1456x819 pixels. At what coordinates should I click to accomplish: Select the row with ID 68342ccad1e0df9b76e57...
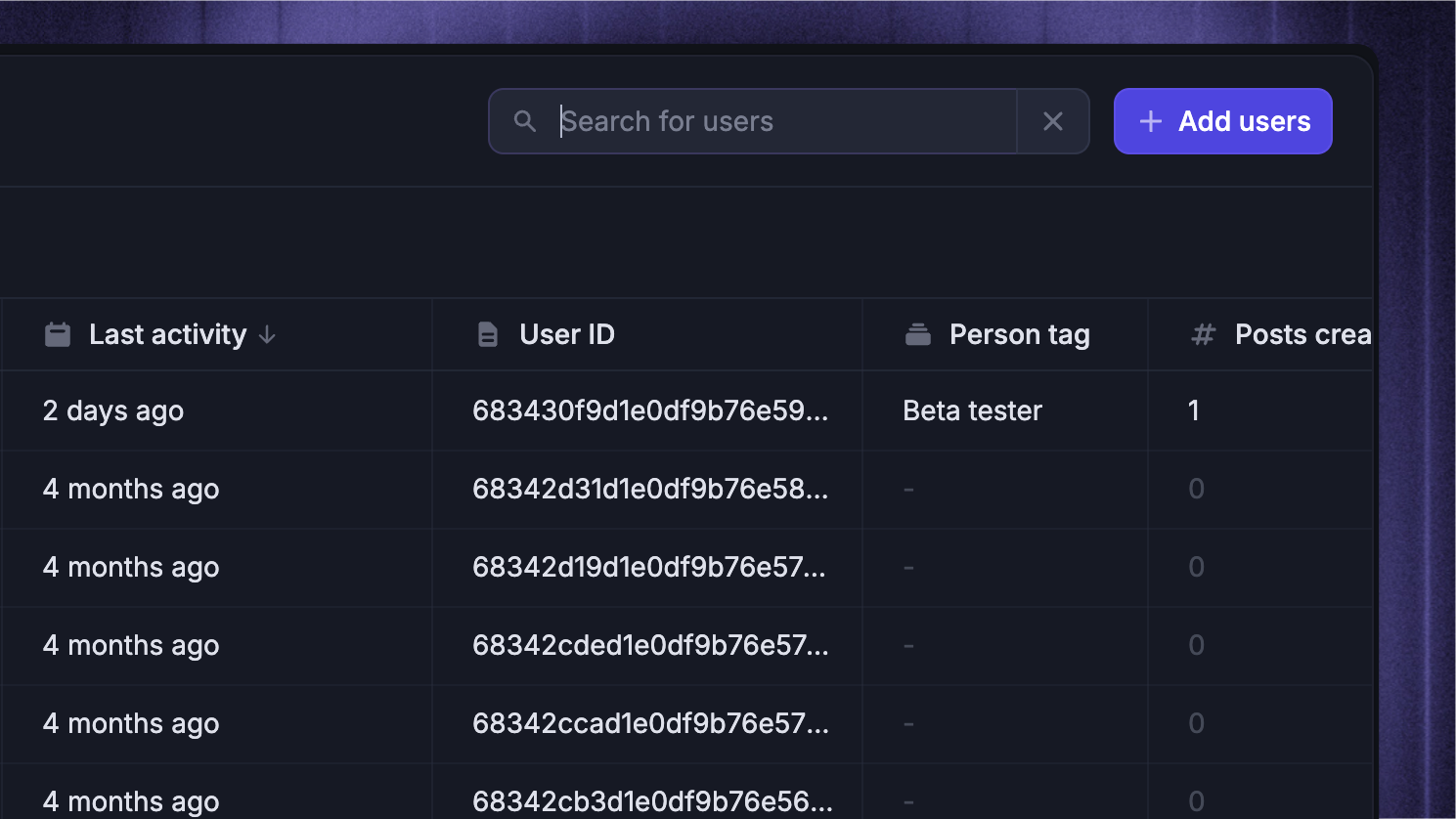pyautogui.click(x=686, y=723)
